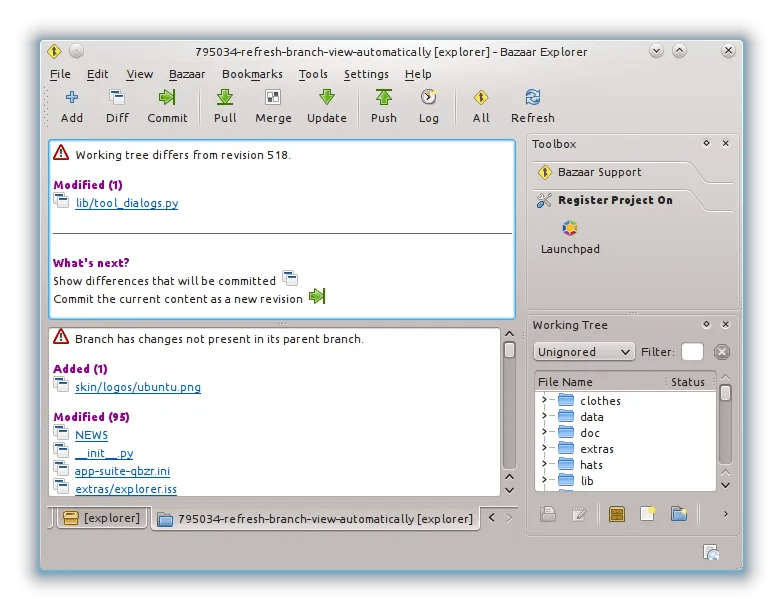Open the Bookmarks menu
Screen dimensions: 783x610
click(x=252, y=74)
